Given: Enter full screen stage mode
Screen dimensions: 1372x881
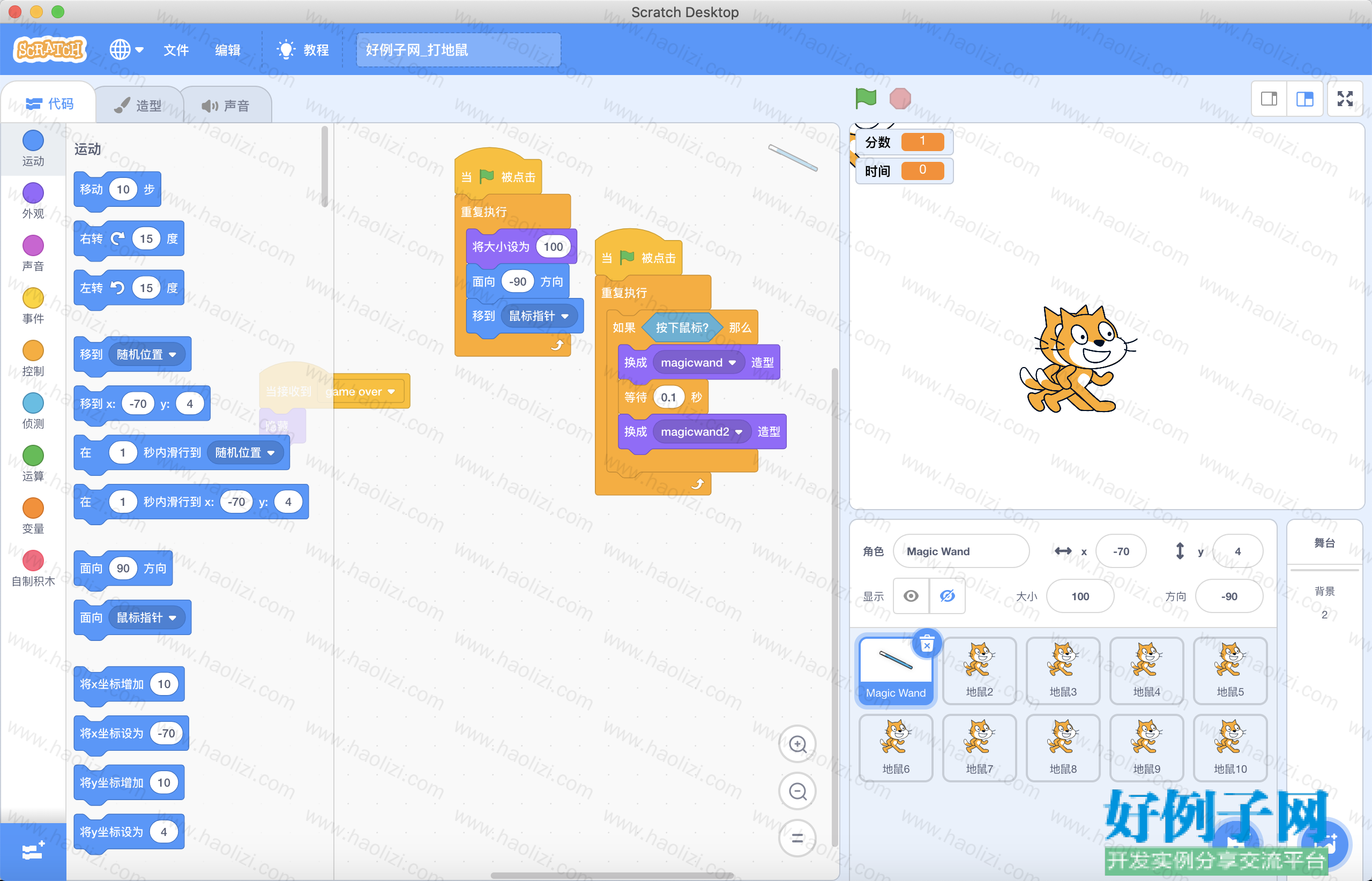Looking at the screenshot, I should [1345, 99].
